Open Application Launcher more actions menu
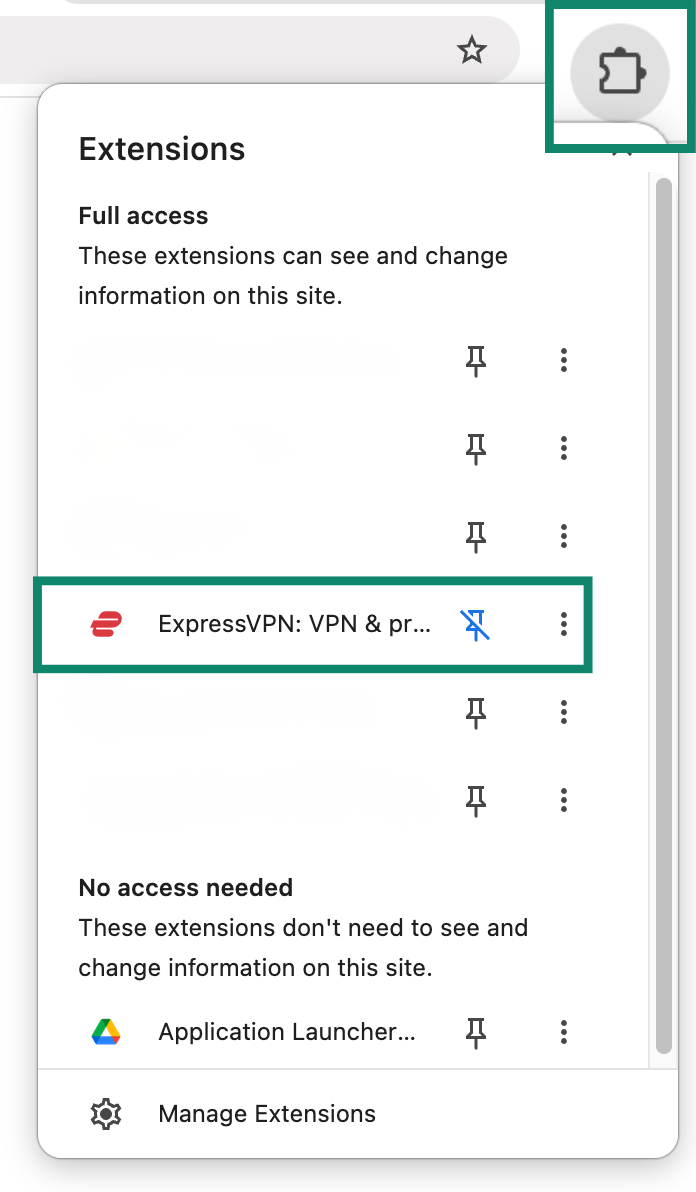This screenshot has width=696, height=1192. point(563,1032)
